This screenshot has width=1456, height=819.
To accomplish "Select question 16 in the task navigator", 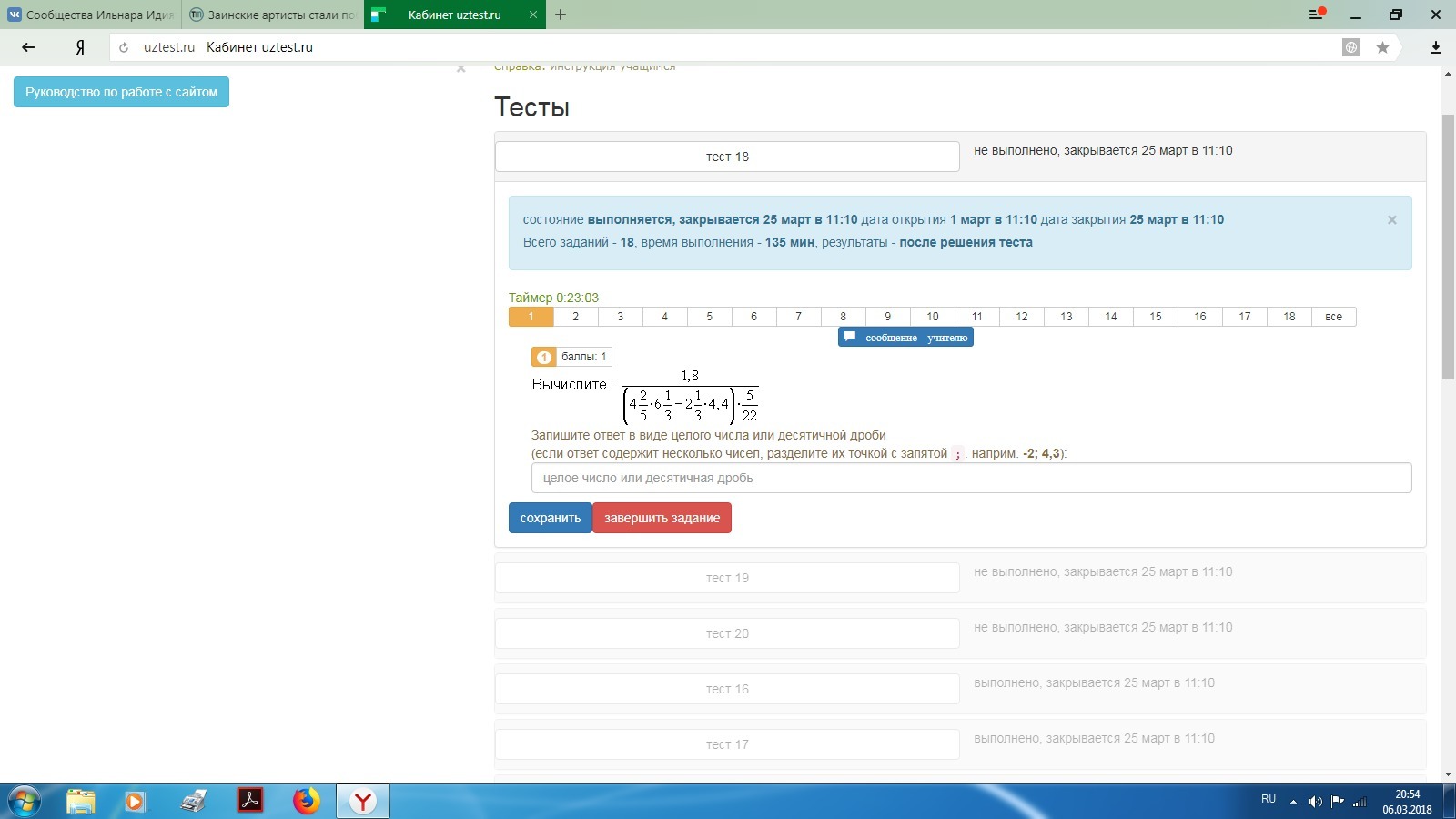I will tap(1199, 317).
